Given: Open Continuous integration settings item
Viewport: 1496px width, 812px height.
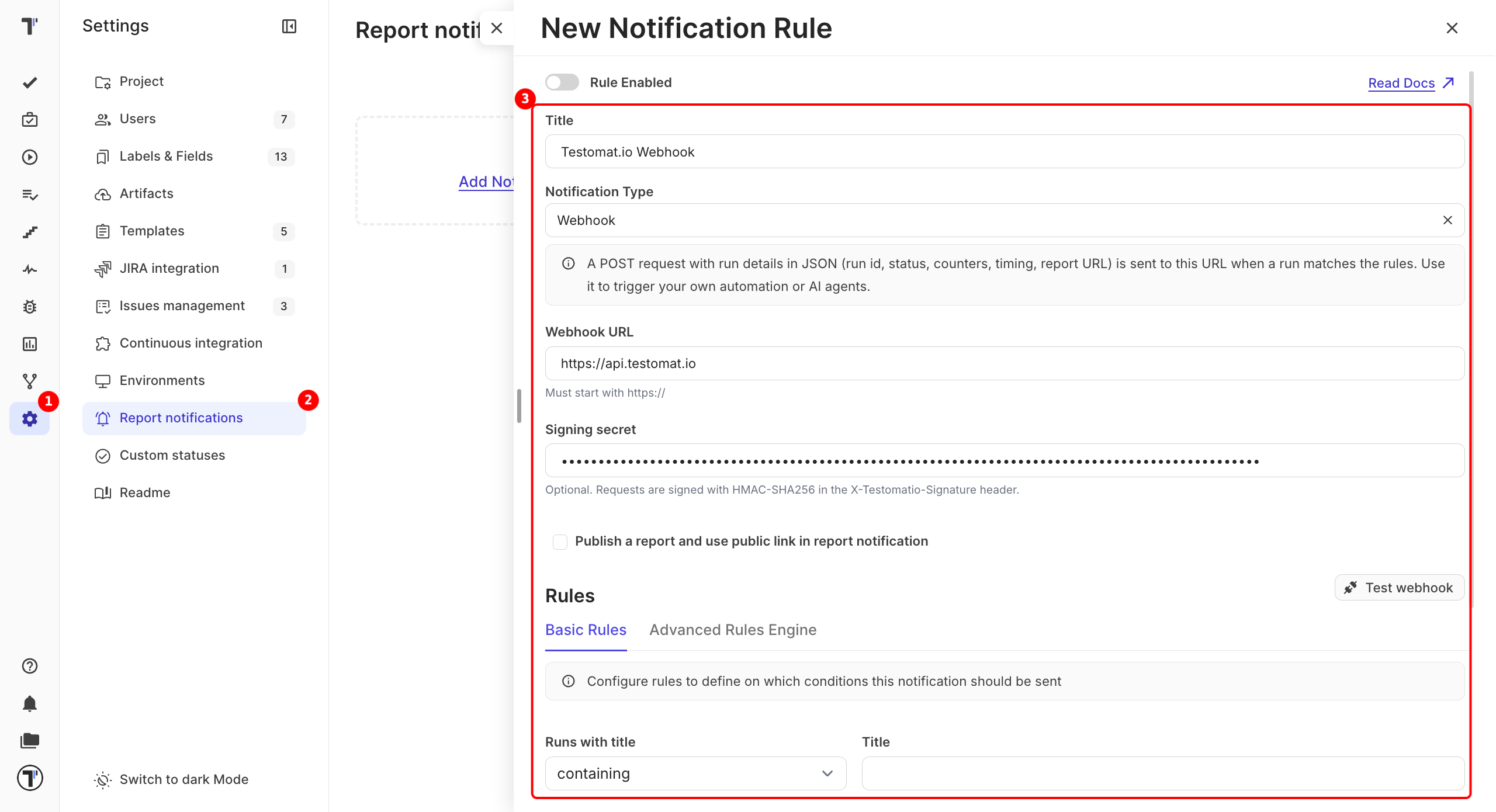Looking at the screenshot, I should click(194, 343).
